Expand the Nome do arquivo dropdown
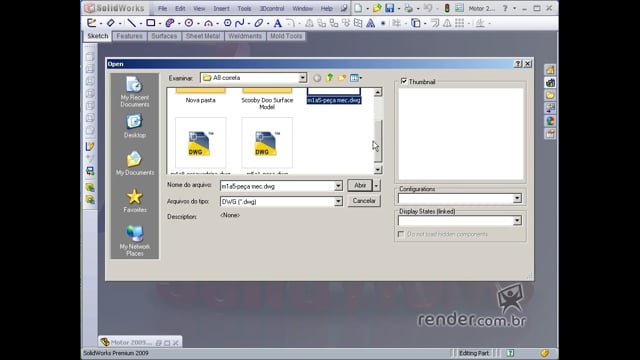The width and height of the screenshot is (640, 360). [338, 186]
